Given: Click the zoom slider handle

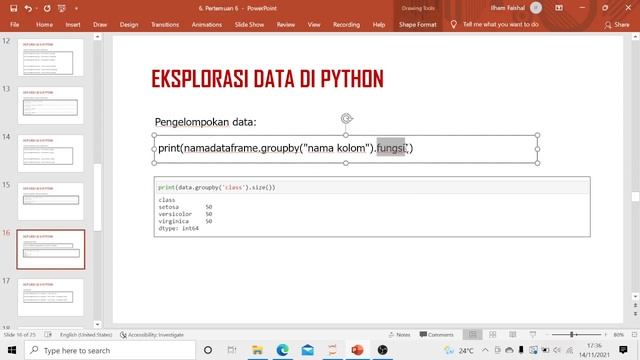Looking at the screenshot, I should (572, 335).
